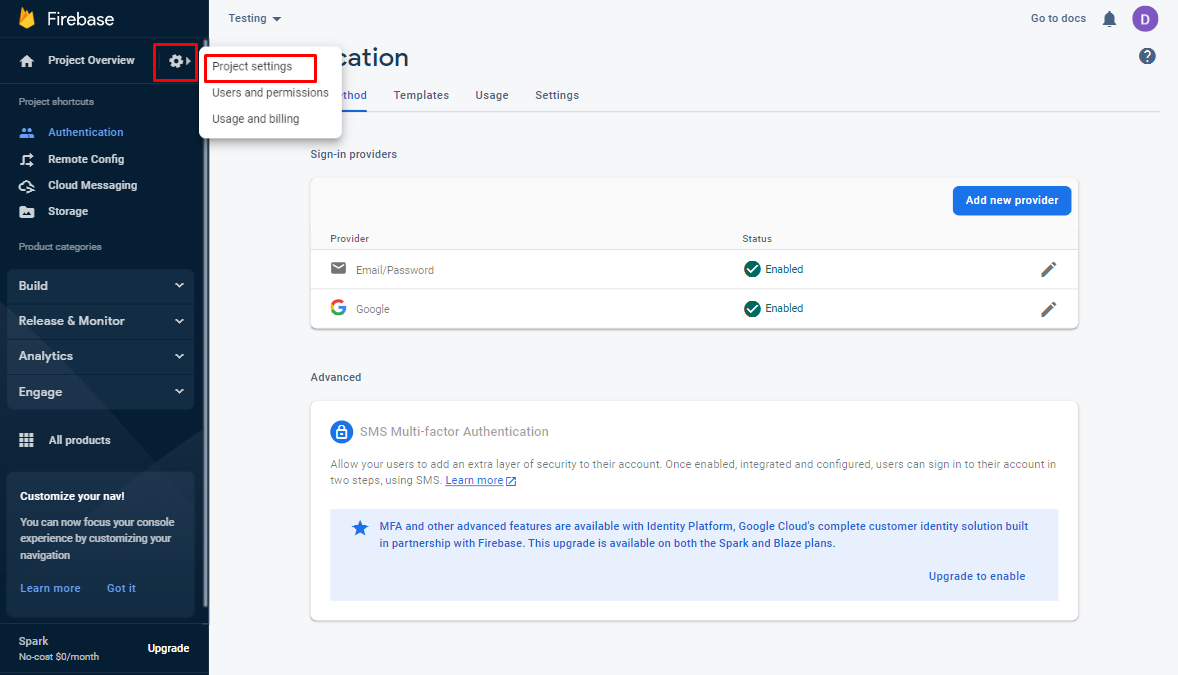Open All products in the sidebar
Viewport: 1178px width, 675px height.
(x=80, y=440)
